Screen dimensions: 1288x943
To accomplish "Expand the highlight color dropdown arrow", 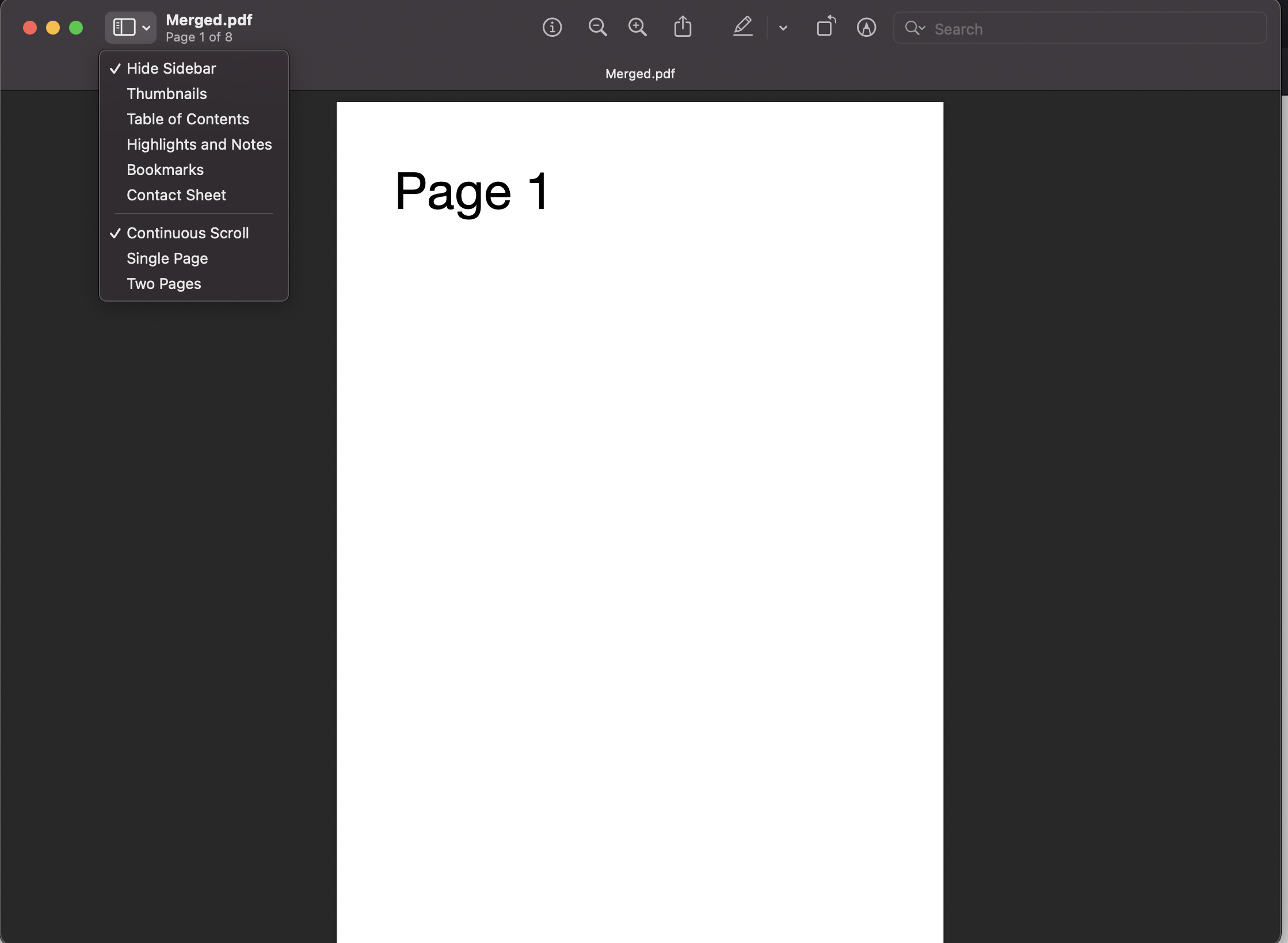I will [783, 28].
